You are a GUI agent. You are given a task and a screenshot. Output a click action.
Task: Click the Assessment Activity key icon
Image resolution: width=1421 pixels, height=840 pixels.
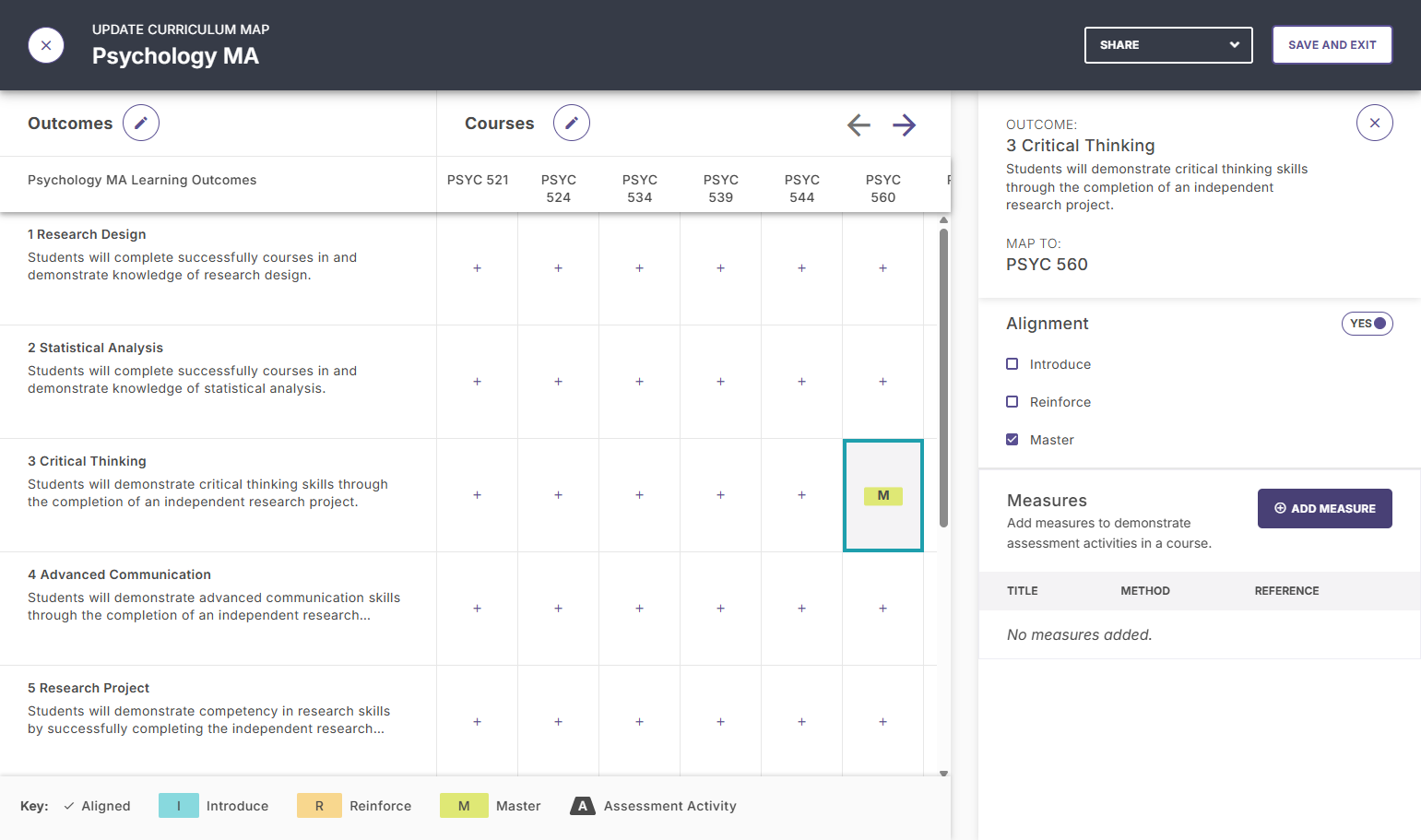[x=582, y=806]
